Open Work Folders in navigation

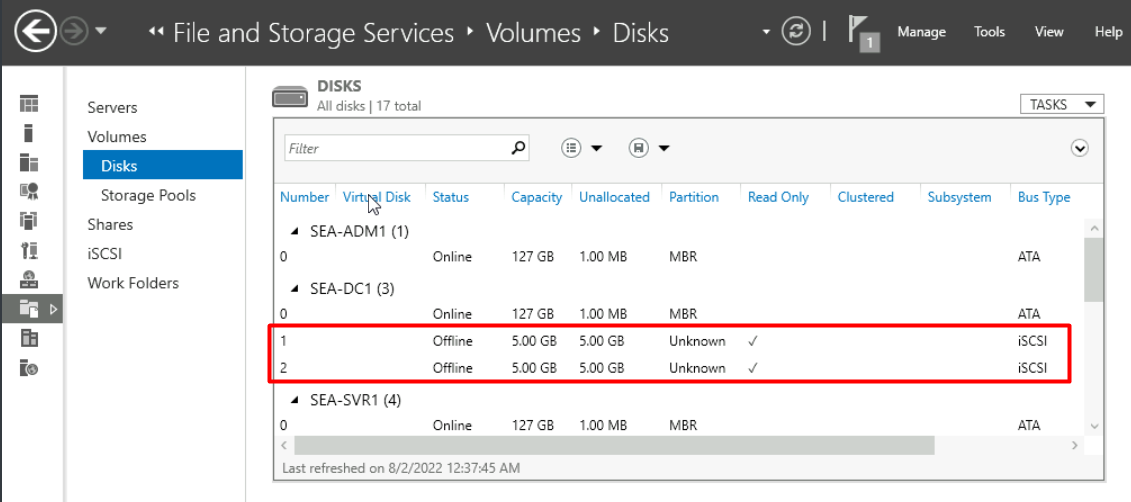(x=133, y=283)
